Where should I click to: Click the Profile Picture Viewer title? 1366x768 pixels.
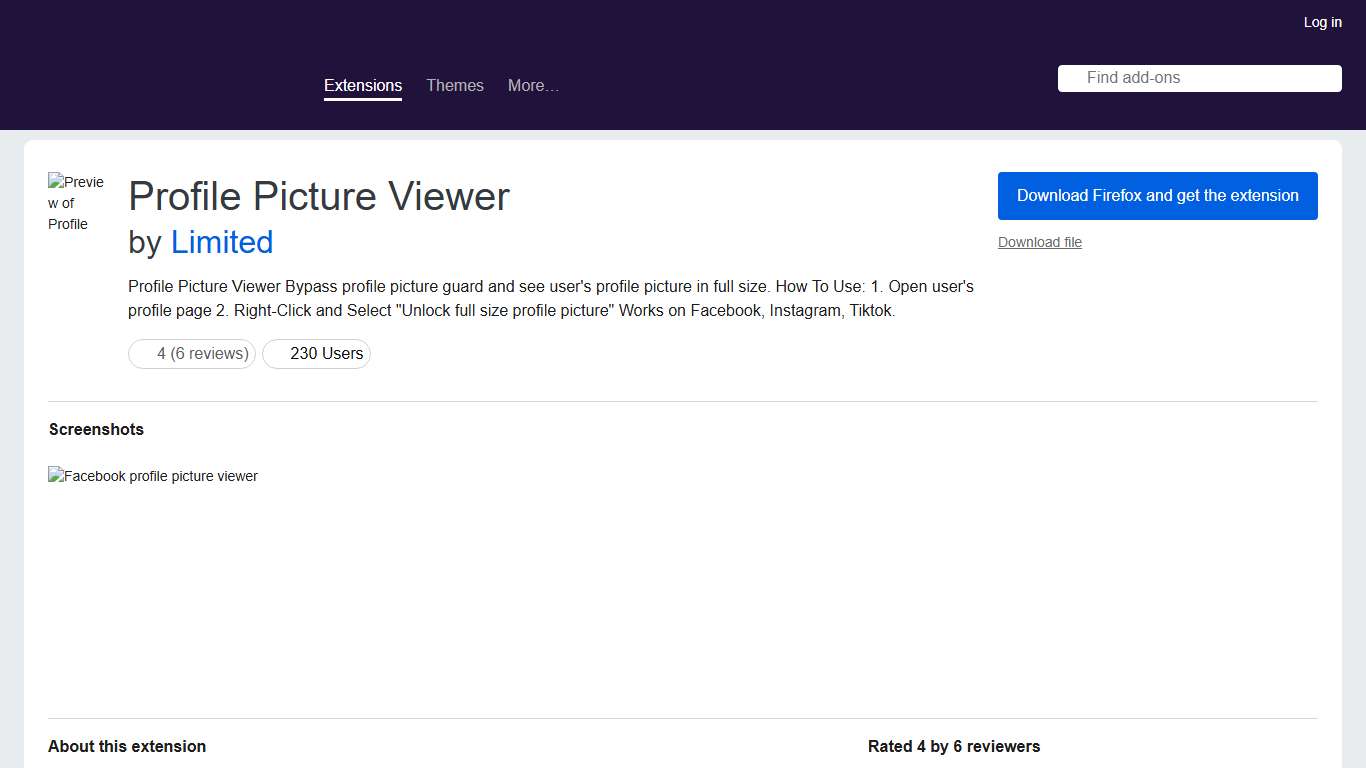click(318, 196)
